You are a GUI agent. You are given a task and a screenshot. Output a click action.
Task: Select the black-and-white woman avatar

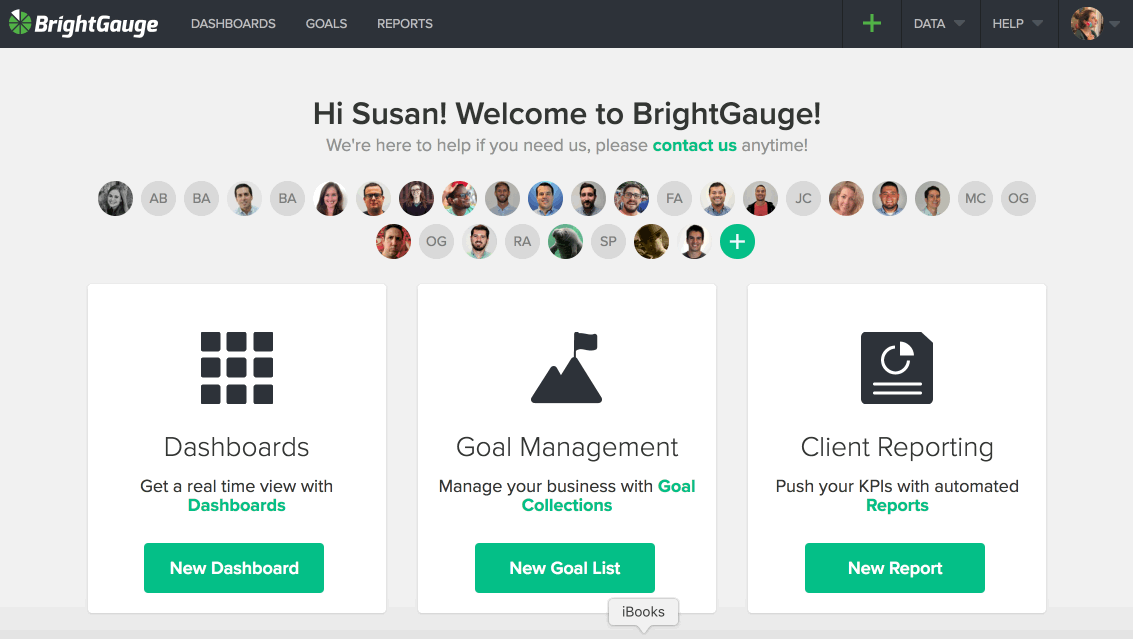click(x=116, y=198)
